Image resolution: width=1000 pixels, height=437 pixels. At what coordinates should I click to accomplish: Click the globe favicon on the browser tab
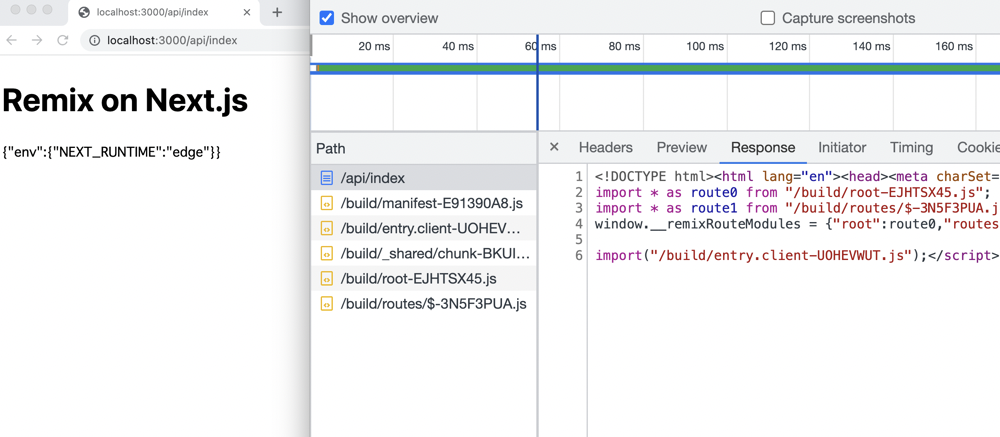coord(84,12)
